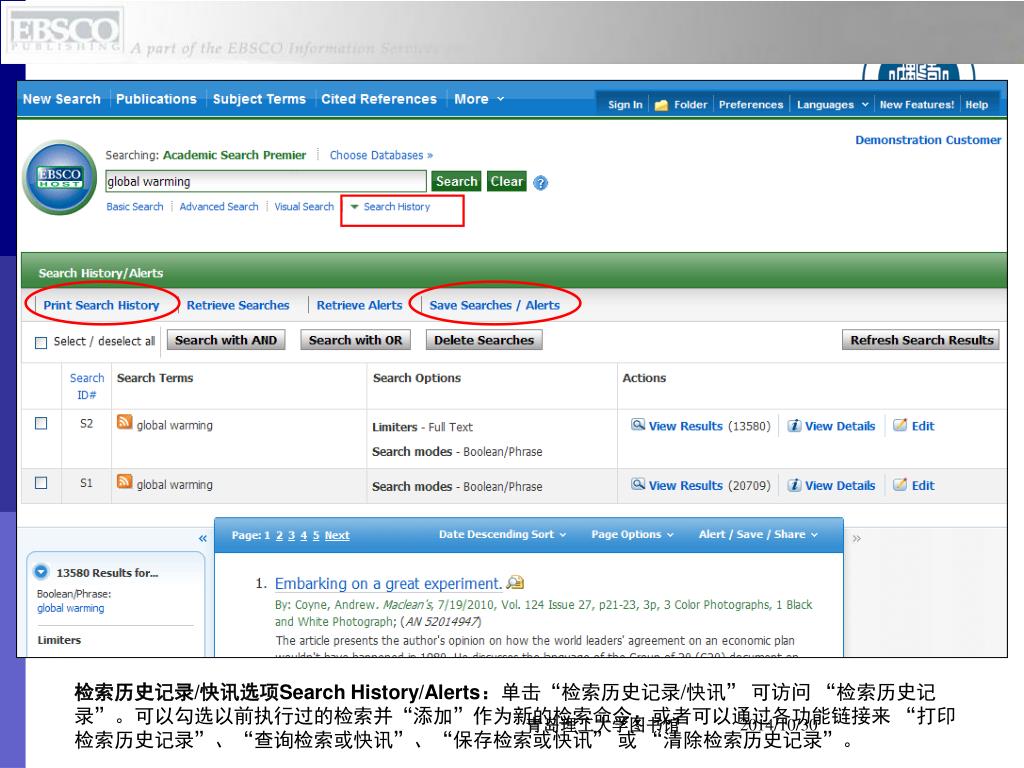Click the green Clear button
The width and height of the screenshot is (1024, 768).
(x=507, y=181)
